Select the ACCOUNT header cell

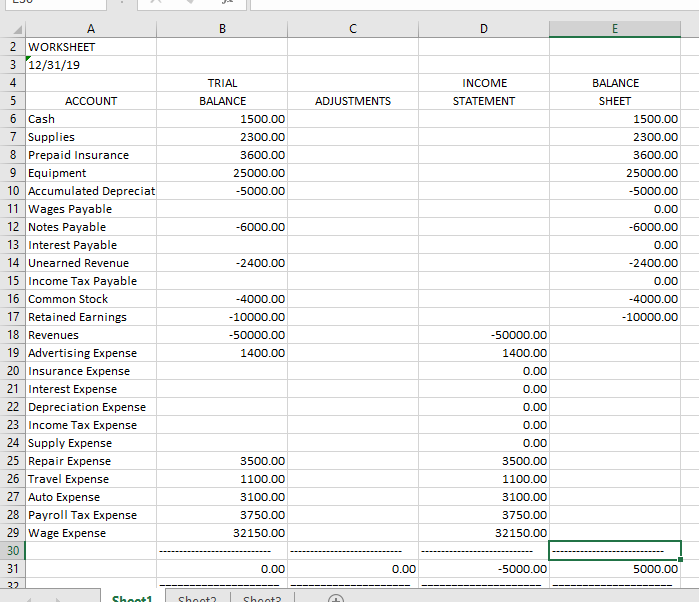coord(91,101)
